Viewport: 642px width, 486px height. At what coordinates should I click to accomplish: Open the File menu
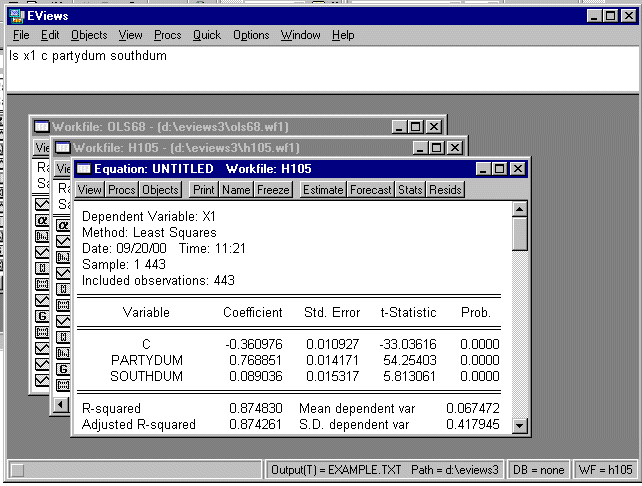click(x=21, y=35)
